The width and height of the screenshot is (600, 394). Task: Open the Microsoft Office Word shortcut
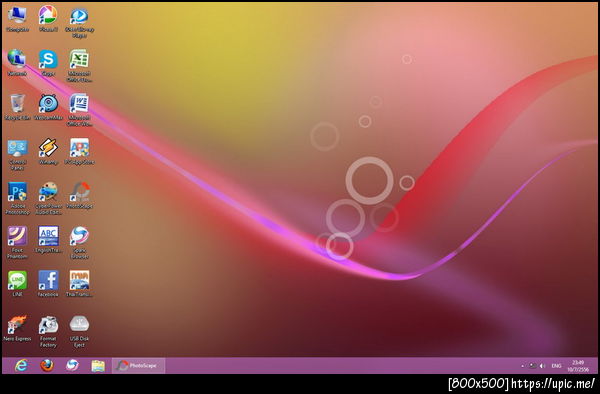coord(79,110)
